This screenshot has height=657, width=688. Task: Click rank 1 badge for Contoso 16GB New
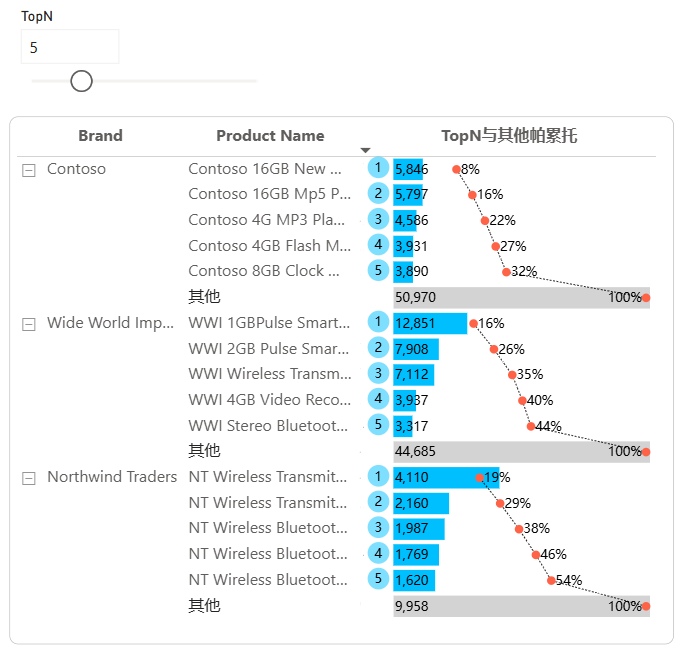coord(378,168)
